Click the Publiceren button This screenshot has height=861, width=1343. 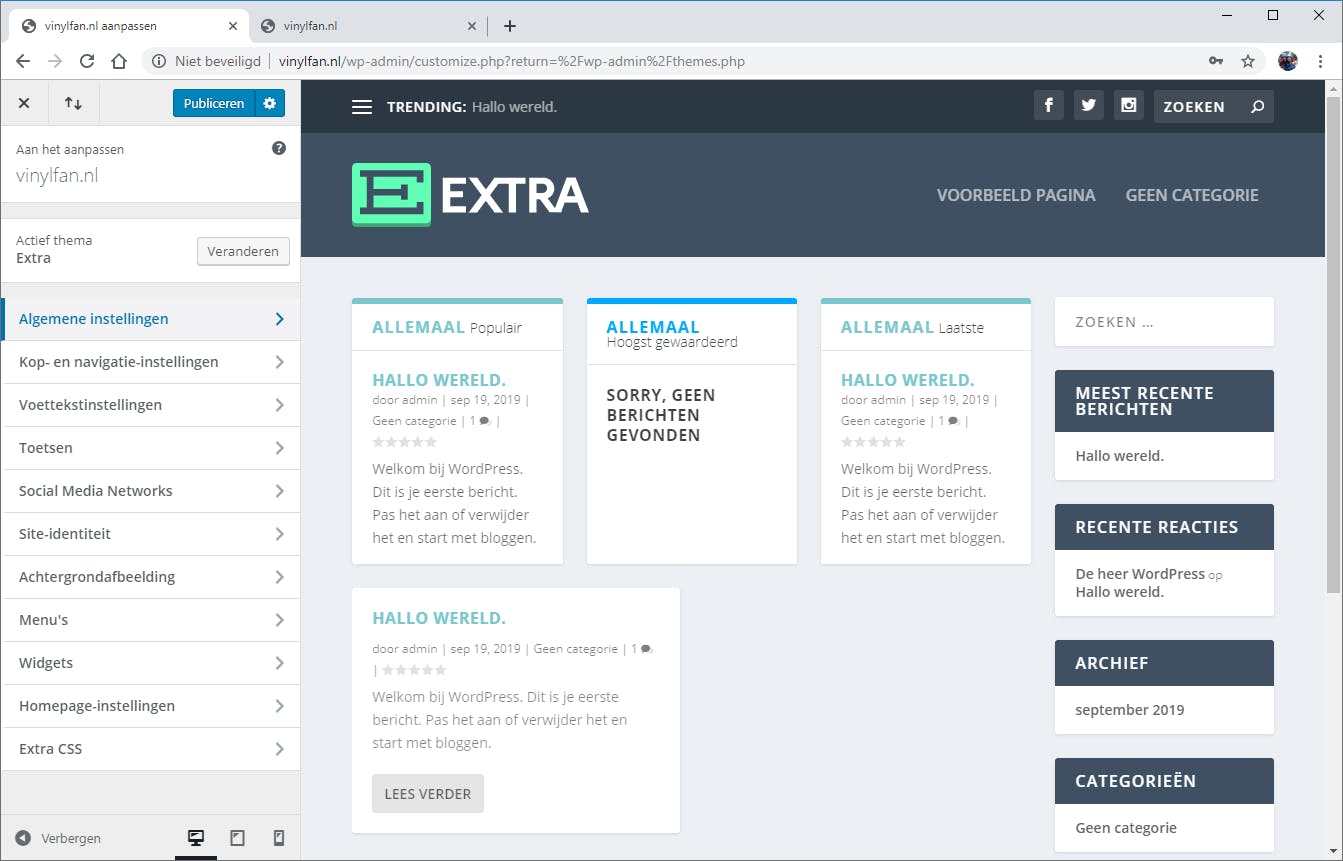(214, 103)
